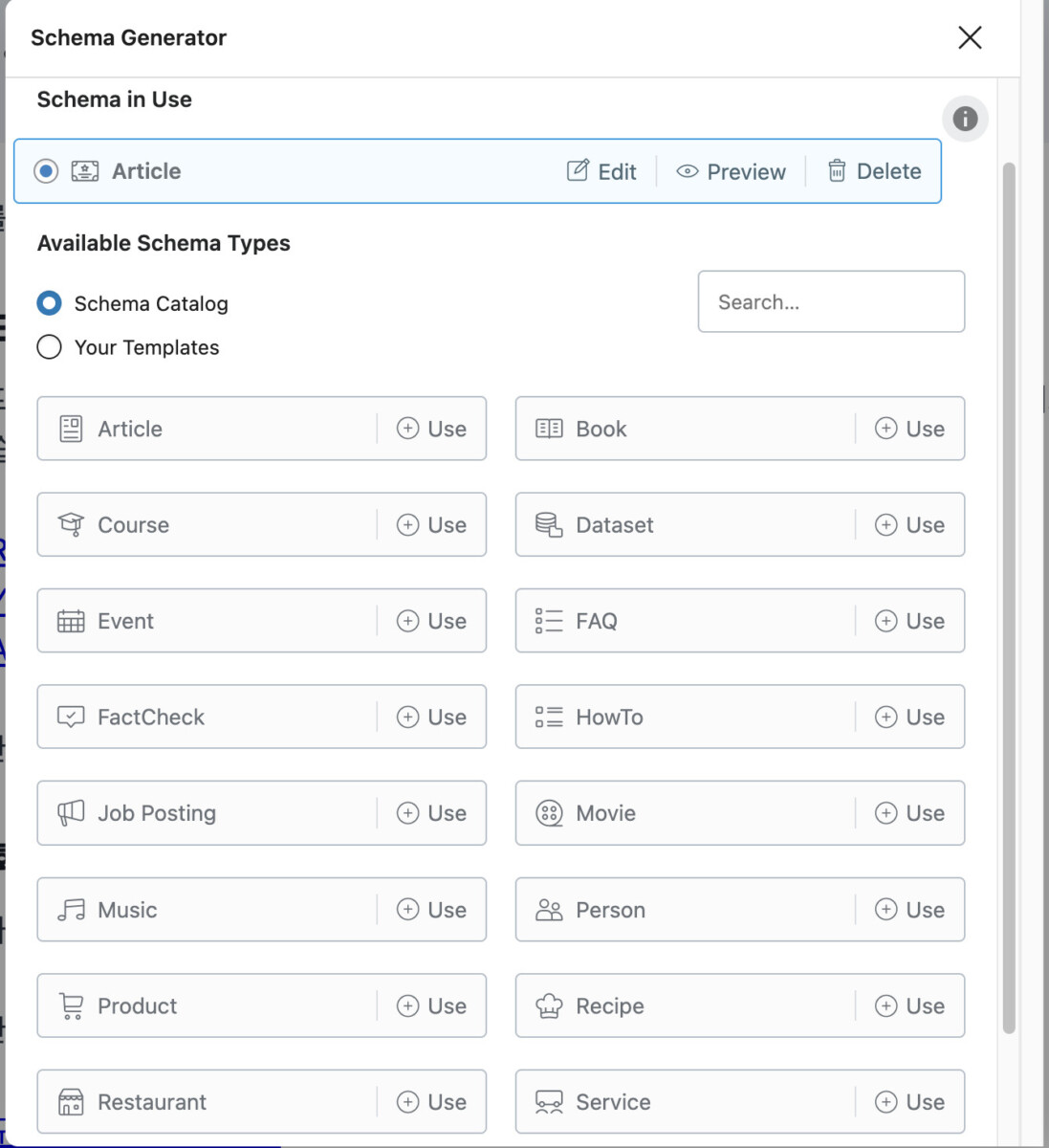Click the Recipe chef hat icon
Viewport: 1049px width, 1148px height.
pyautogui.click(x=549, y=1005)
